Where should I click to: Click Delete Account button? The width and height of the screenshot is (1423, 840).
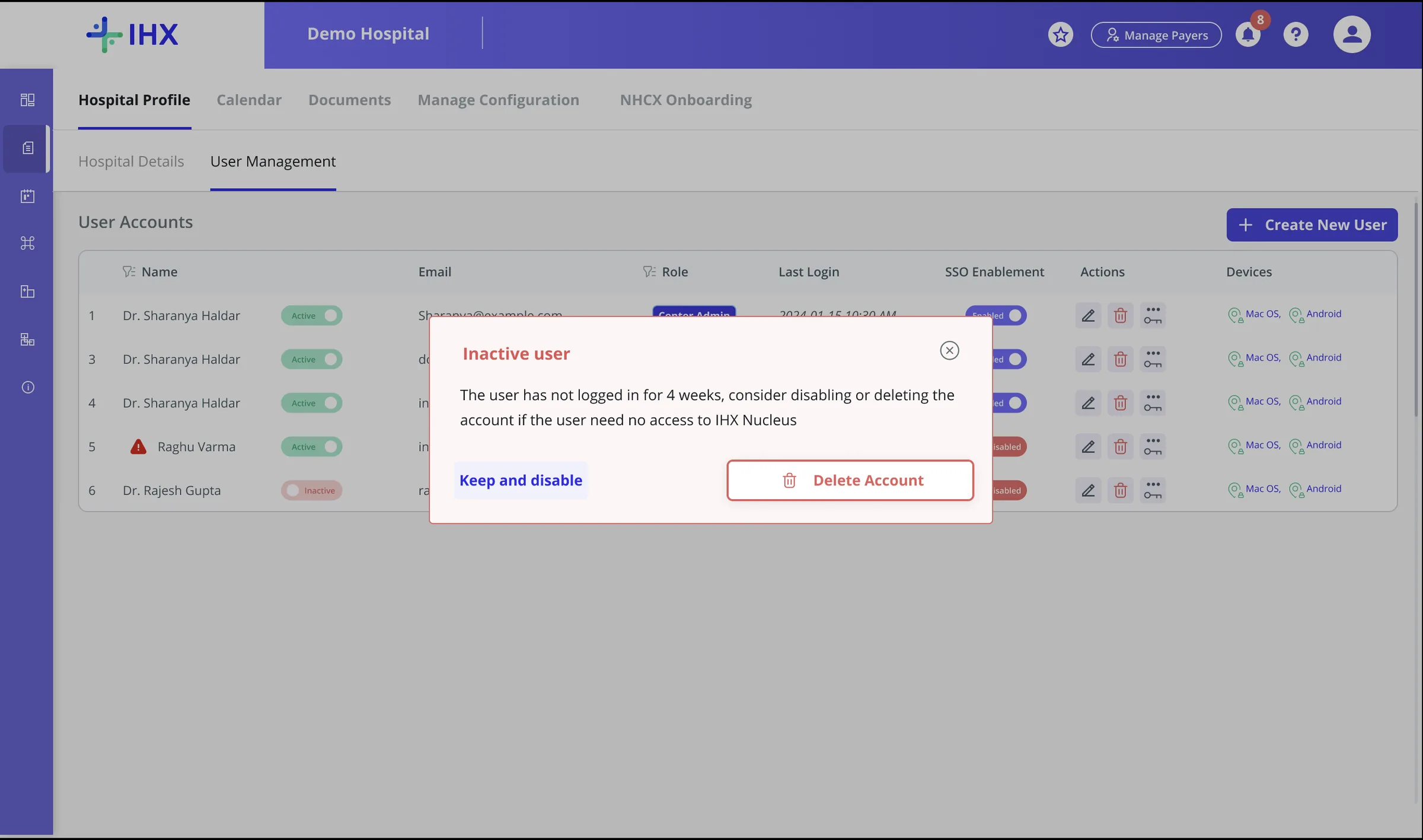pyautogui.click(x=850, y=480)
